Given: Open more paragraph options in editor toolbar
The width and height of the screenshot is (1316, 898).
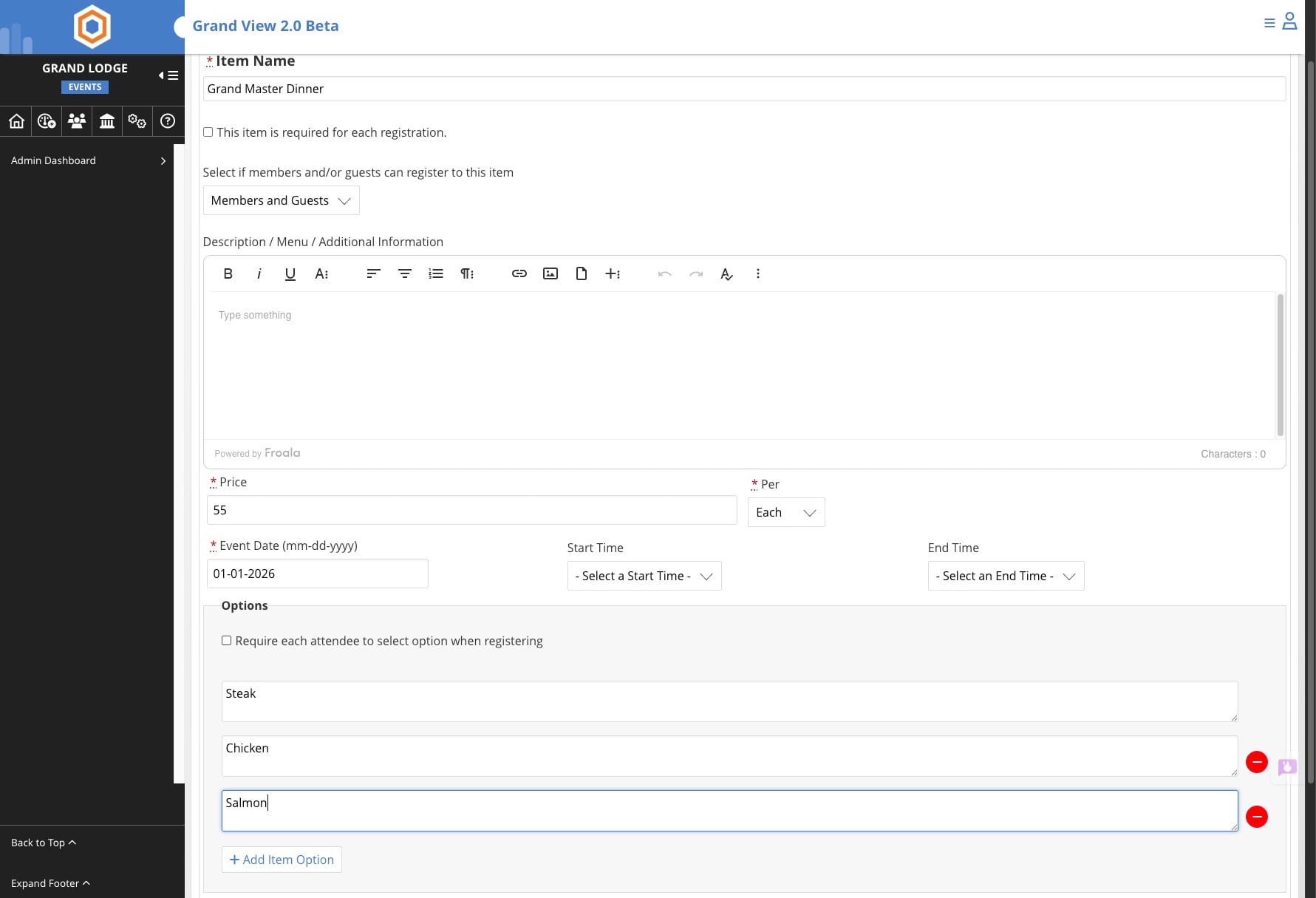Looking at the screenshot, I should point(467,273).
